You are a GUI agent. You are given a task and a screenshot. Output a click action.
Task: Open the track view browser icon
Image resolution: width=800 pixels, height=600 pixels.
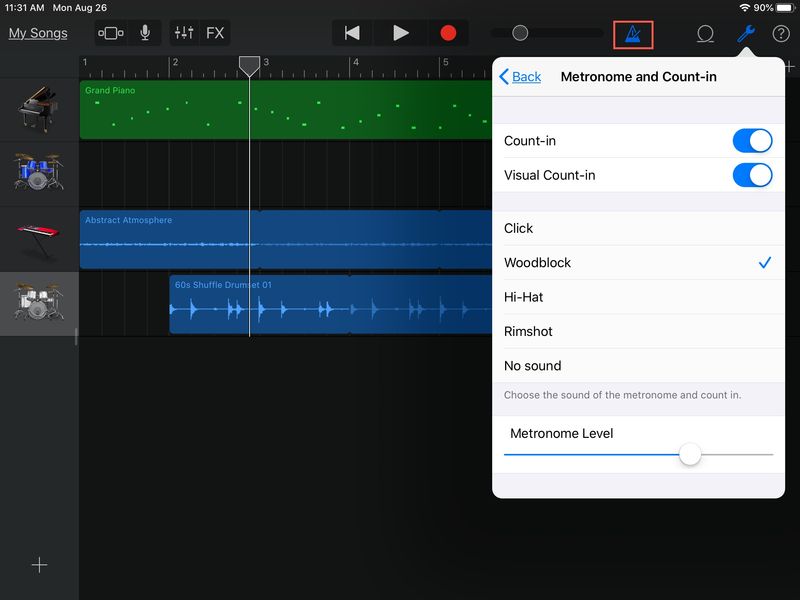111,33
